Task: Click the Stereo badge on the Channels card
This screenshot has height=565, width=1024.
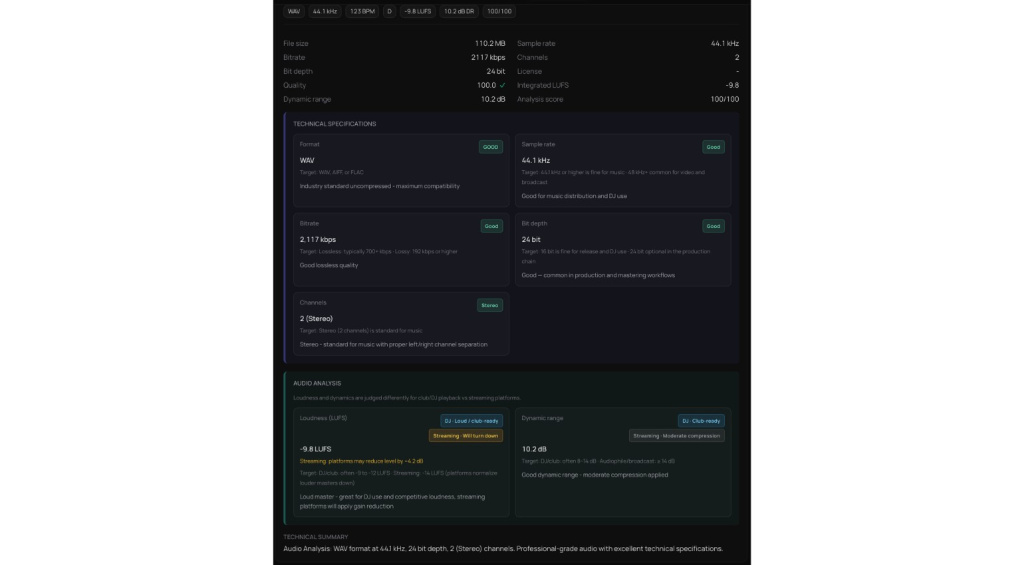Action: tap(490, 305)
